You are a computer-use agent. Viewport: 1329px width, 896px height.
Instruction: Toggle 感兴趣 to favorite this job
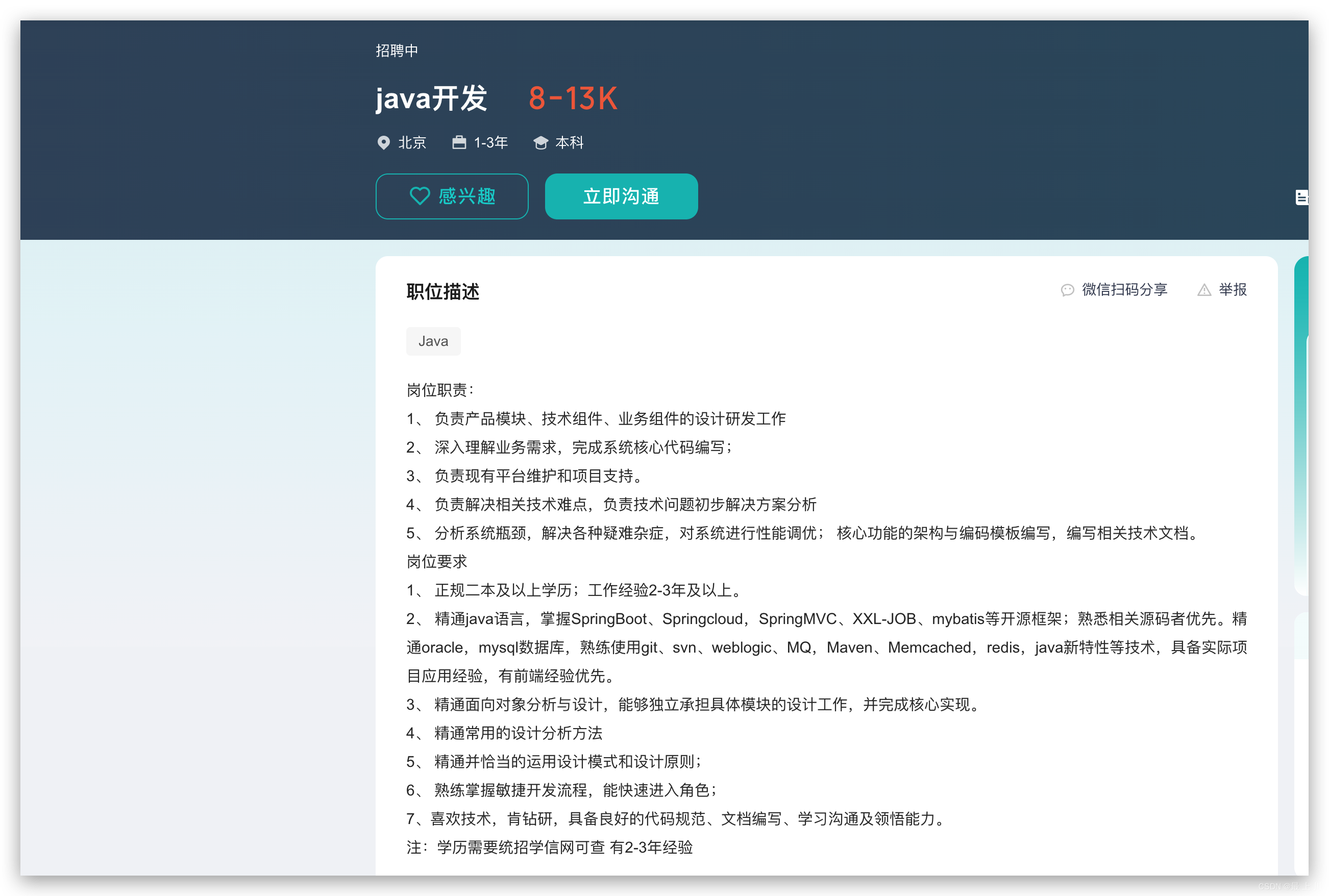pyautogui.click(x=452, y=196)
